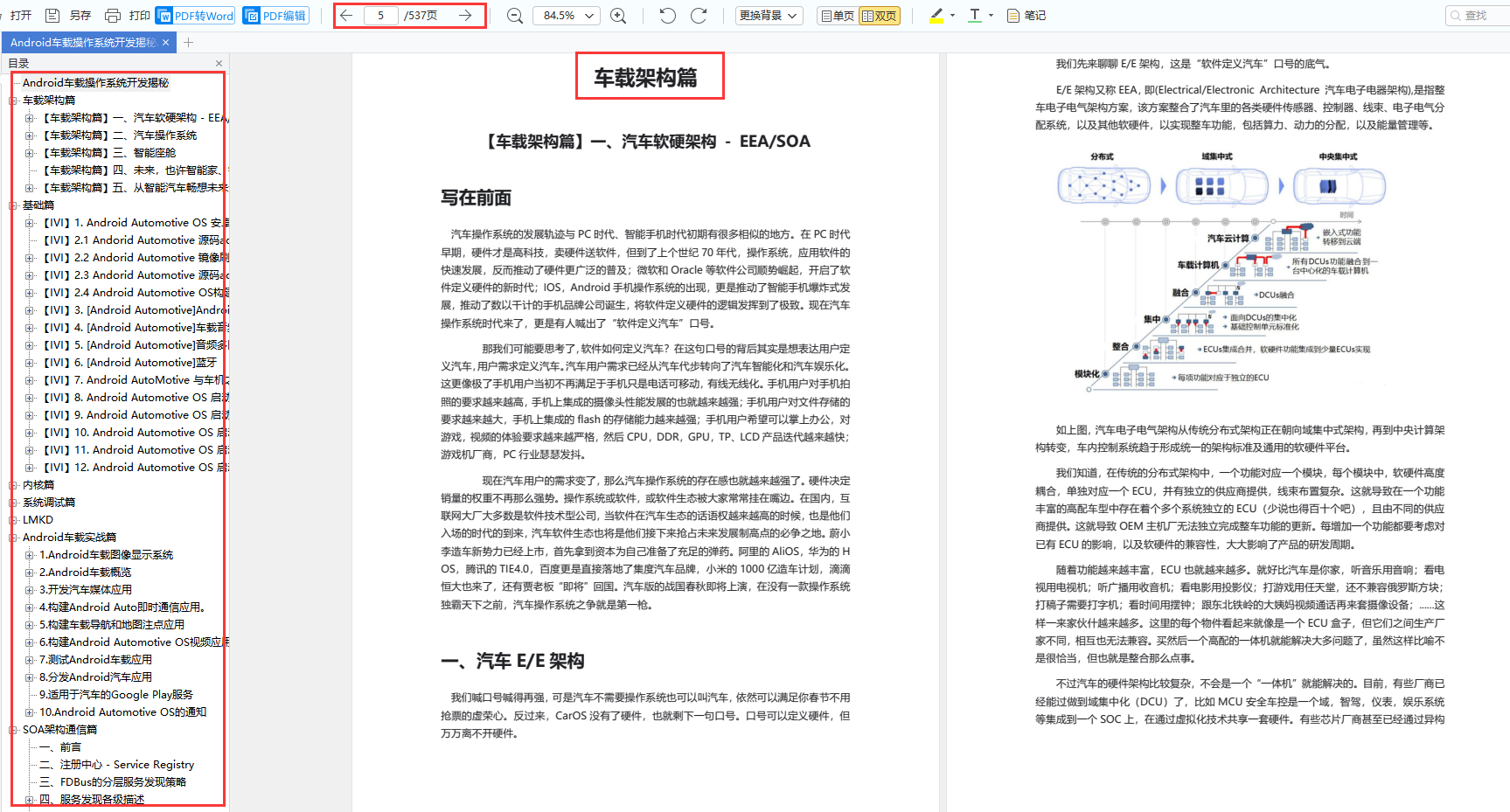The image size is (1510, 812).
Task: Open outline item 1.Android车载图像显示系统
Action: [x=106, y=555]
